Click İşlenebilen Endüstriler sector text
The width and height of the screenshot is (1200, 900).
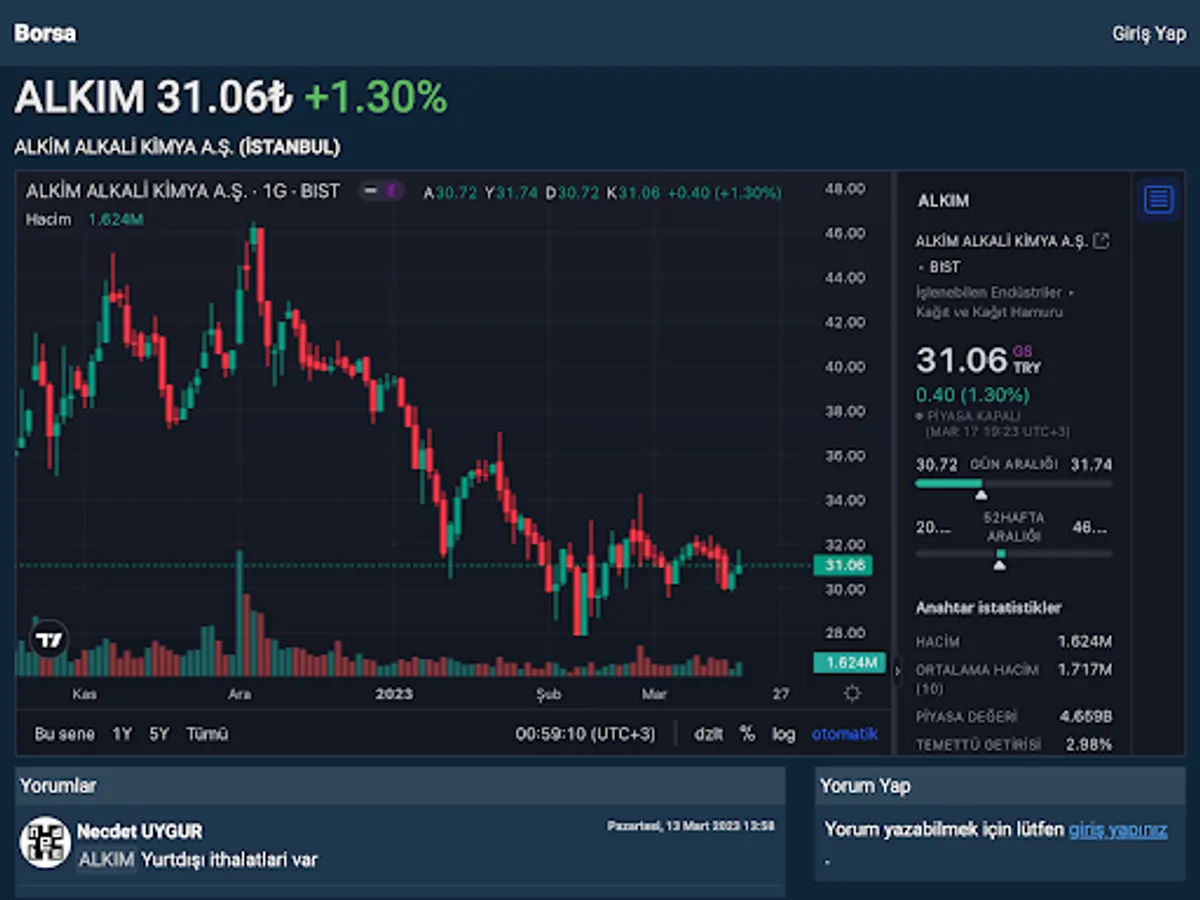[989, 293]
